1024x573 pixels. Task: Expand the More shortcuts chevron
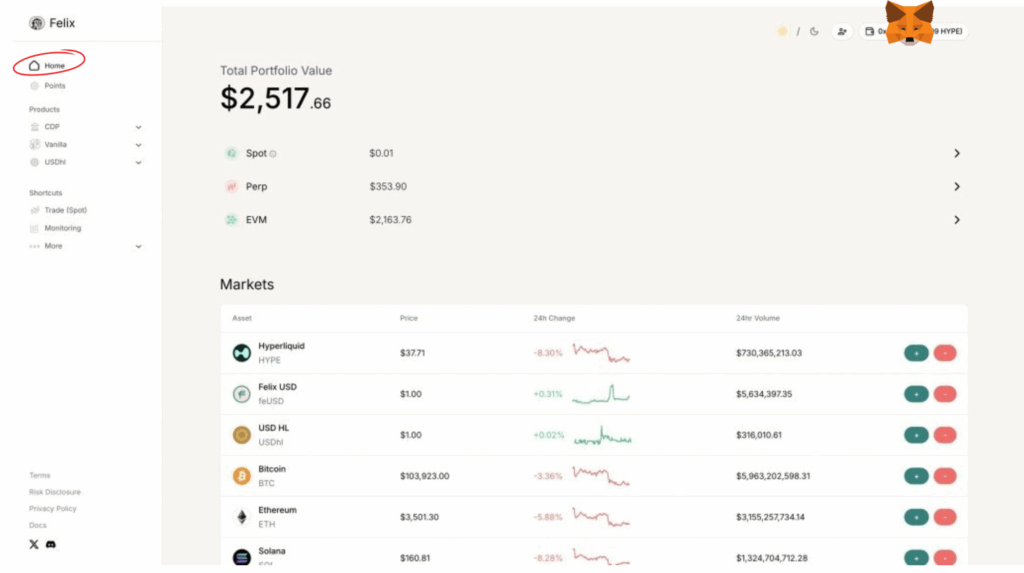[x=138, y=246]
